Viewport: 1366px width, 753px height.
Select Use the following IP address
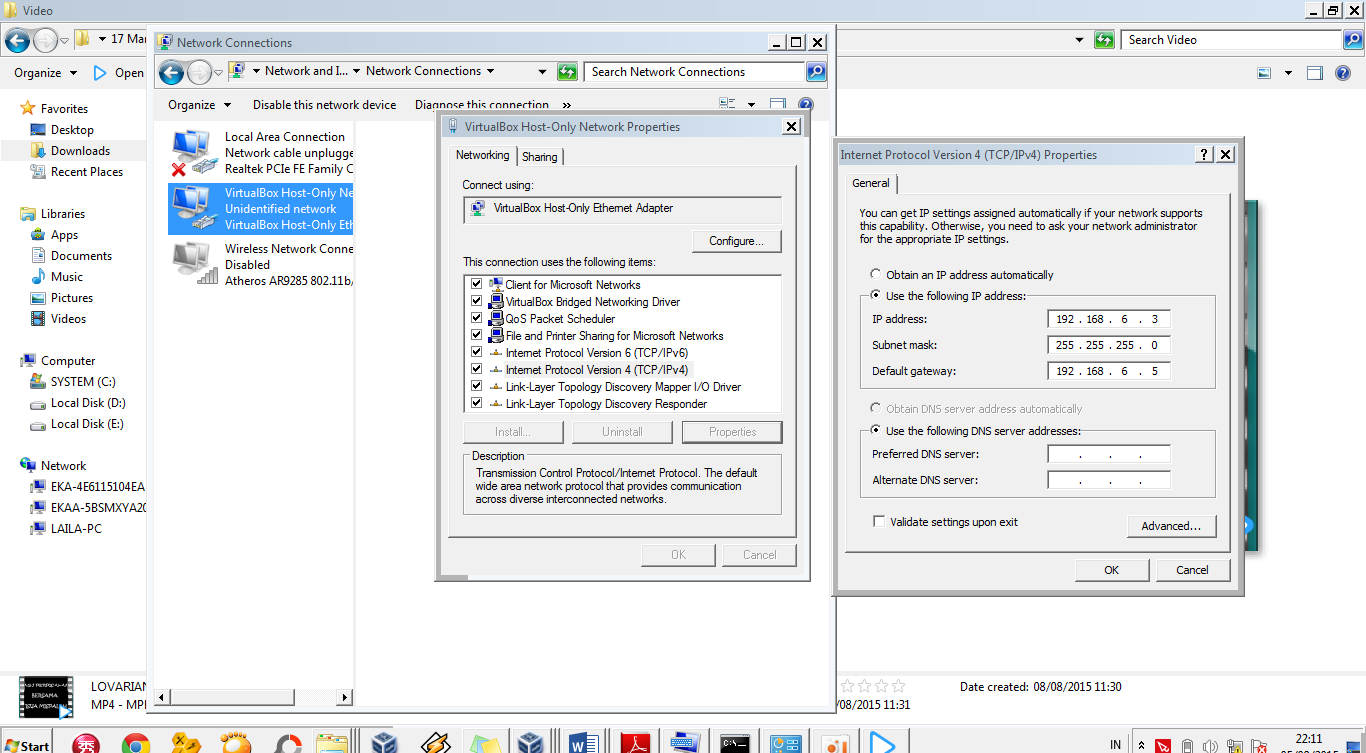[876, 296]
